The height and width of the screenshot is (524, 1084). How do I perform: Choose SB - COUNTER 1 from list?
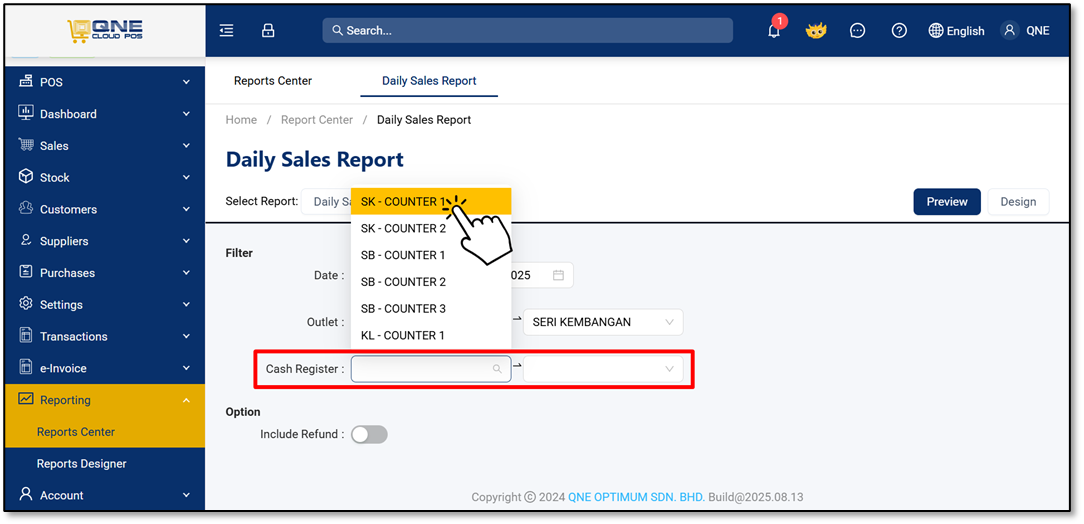click(431, 255)
